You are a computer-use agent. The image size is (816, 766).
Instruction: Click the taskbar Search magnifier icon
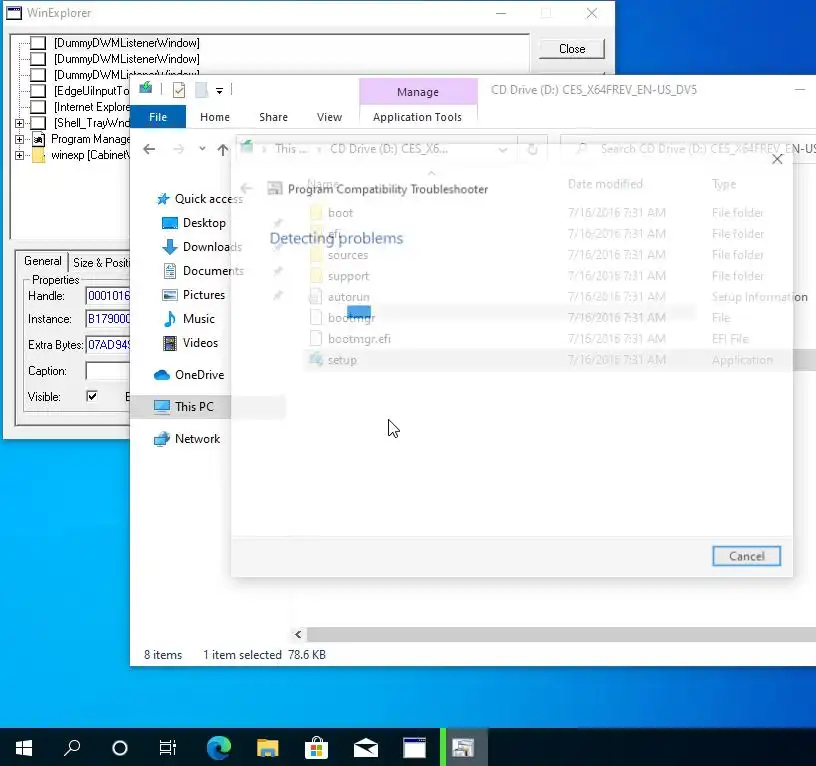[72, 748]
